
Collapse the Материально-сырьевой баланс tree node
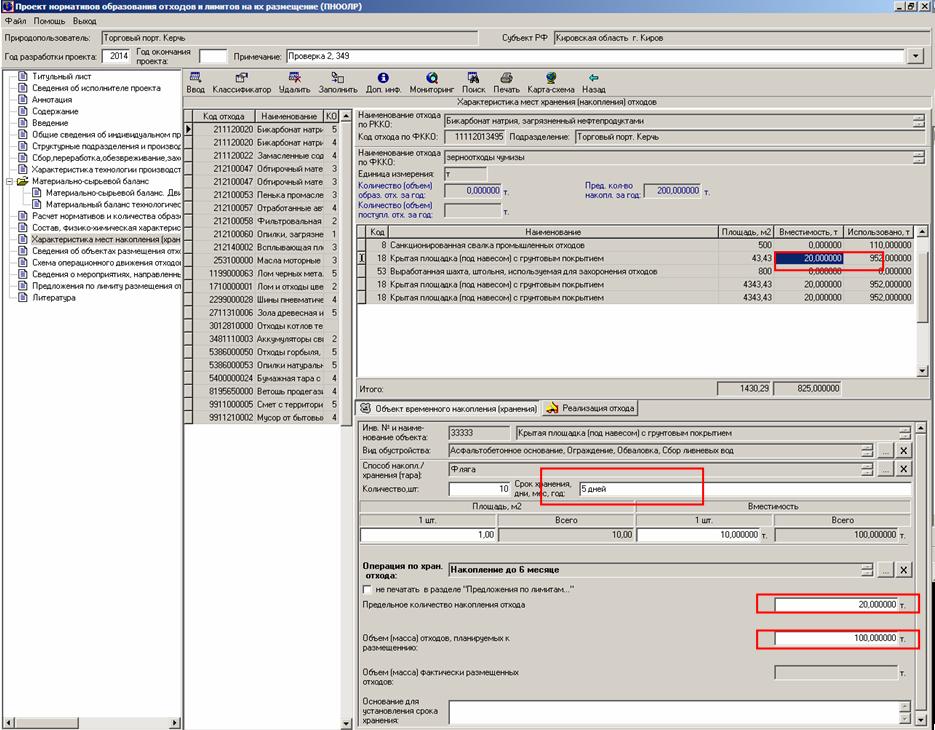pos(10,182)
